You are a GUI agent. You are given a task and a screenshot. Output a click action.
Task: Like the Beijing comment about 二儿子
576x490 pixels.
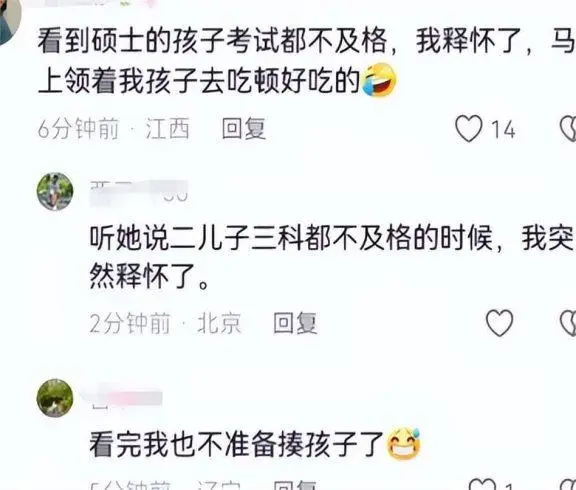[x=499, y=323]
